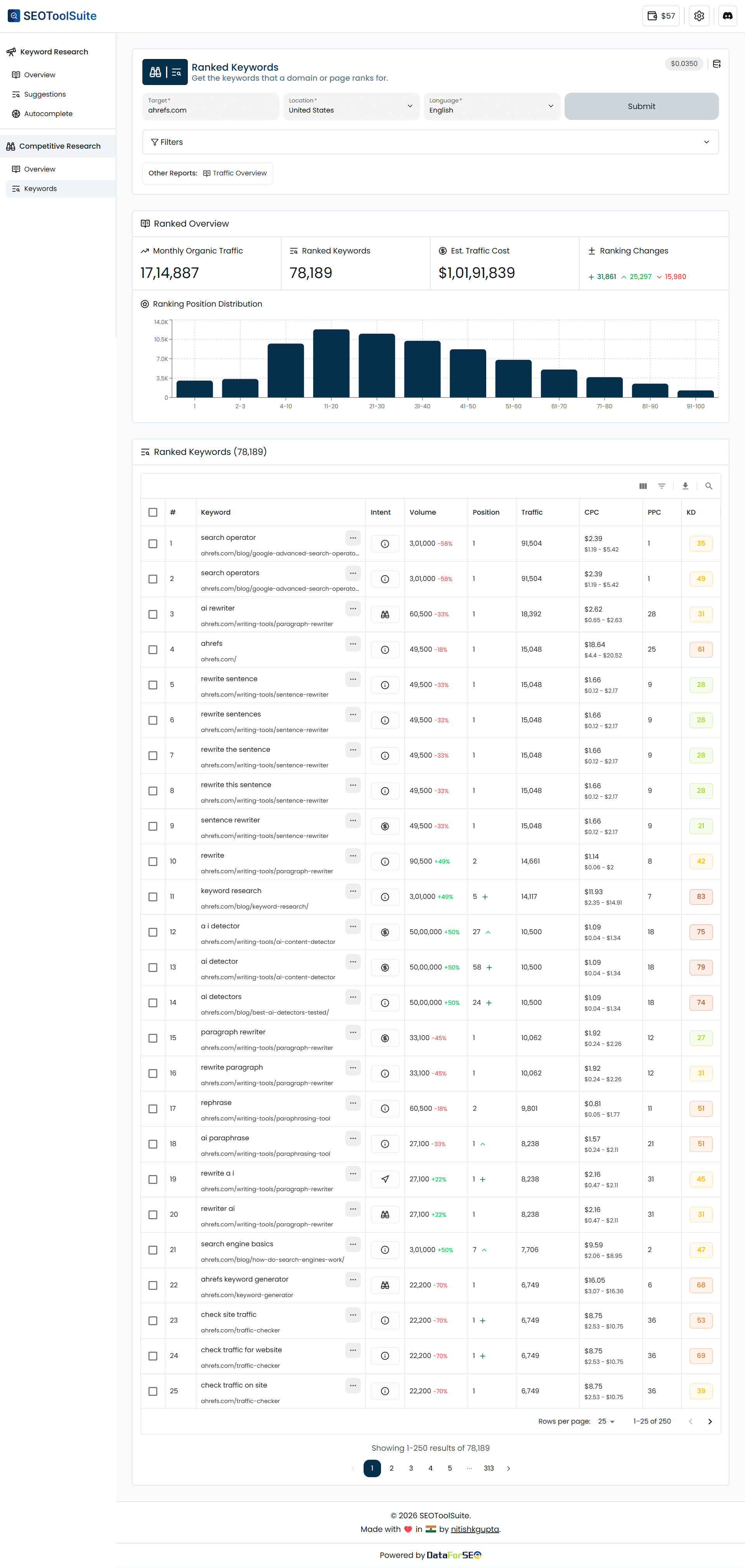Click the binoculars intent icon for 'rewriter ai'
Image resolution: width=745 pixels, height=1568 pixels.
(x=385, y=1214)
